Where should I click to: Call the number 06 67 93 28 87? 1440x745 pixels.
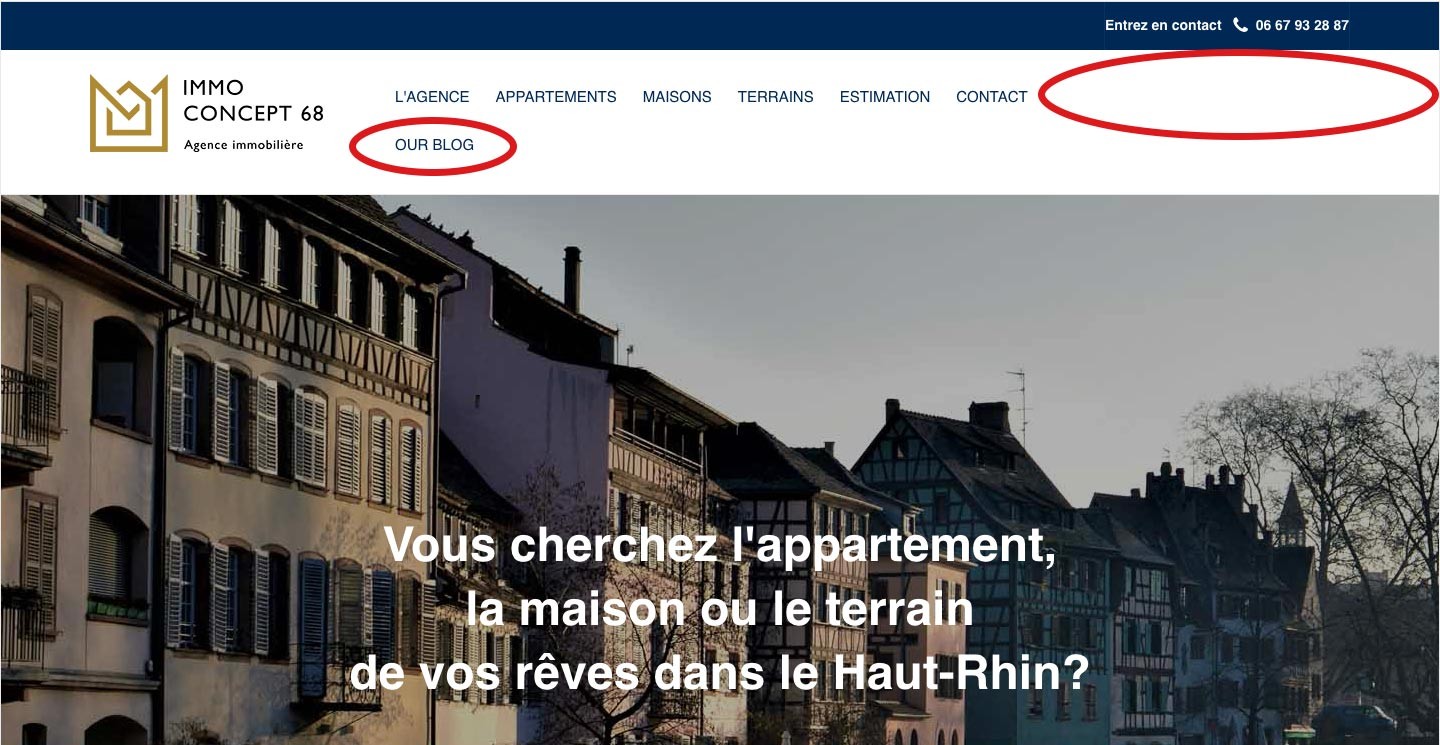[x=1302, y=25]
